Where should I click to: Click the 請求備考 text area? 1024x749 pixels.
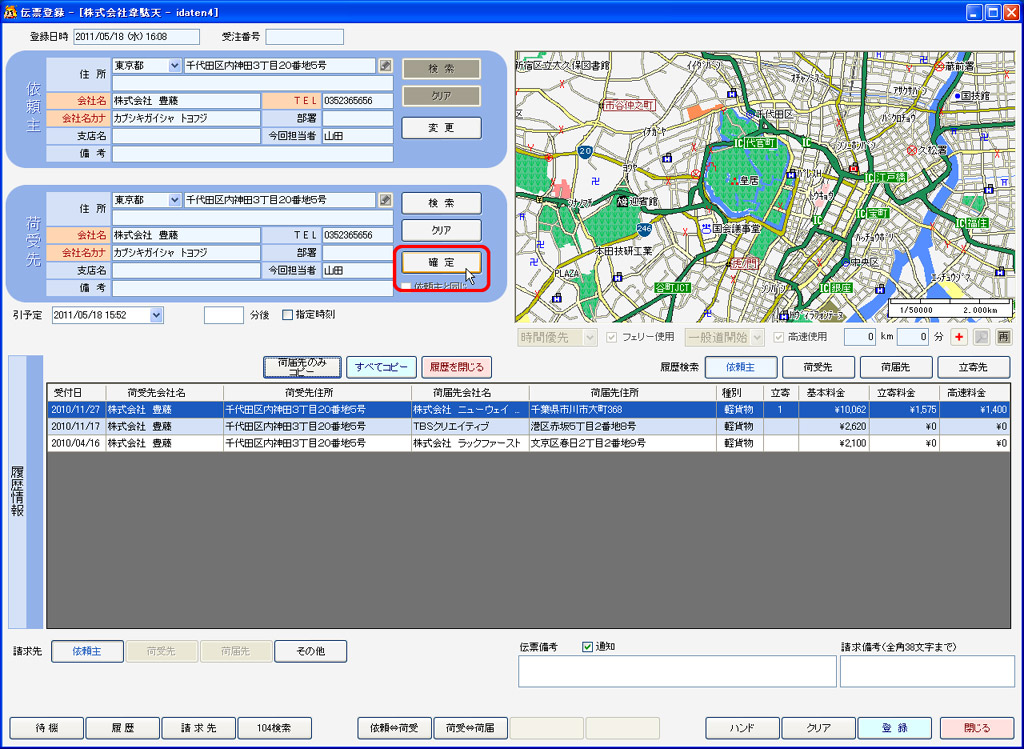tap(927, 671)
